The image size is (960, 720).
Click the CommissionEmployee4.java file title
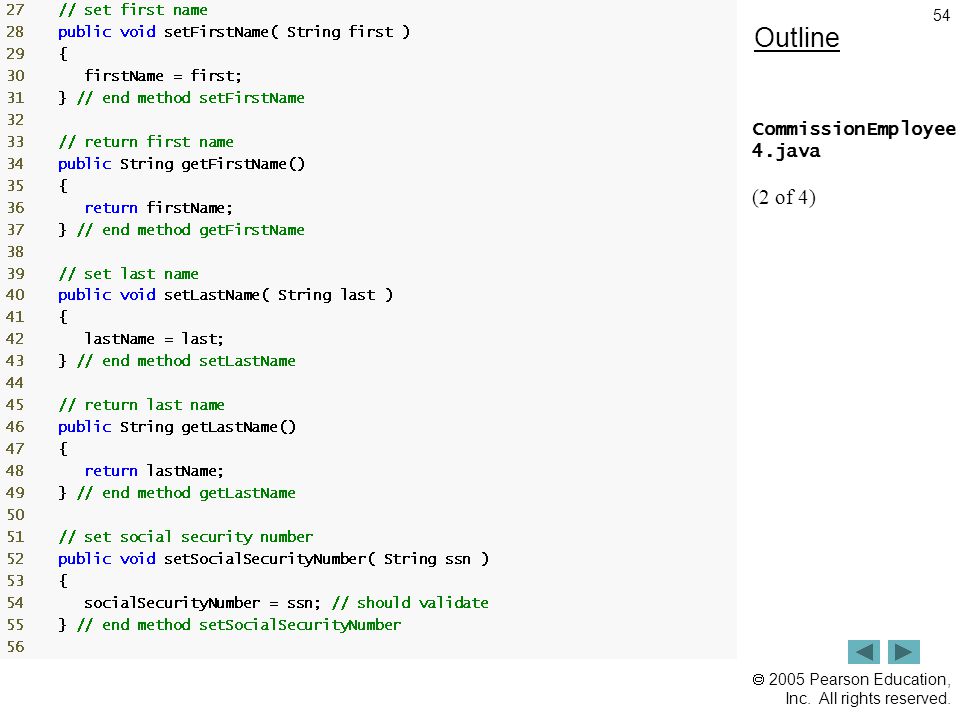click(x=853, y=140)
